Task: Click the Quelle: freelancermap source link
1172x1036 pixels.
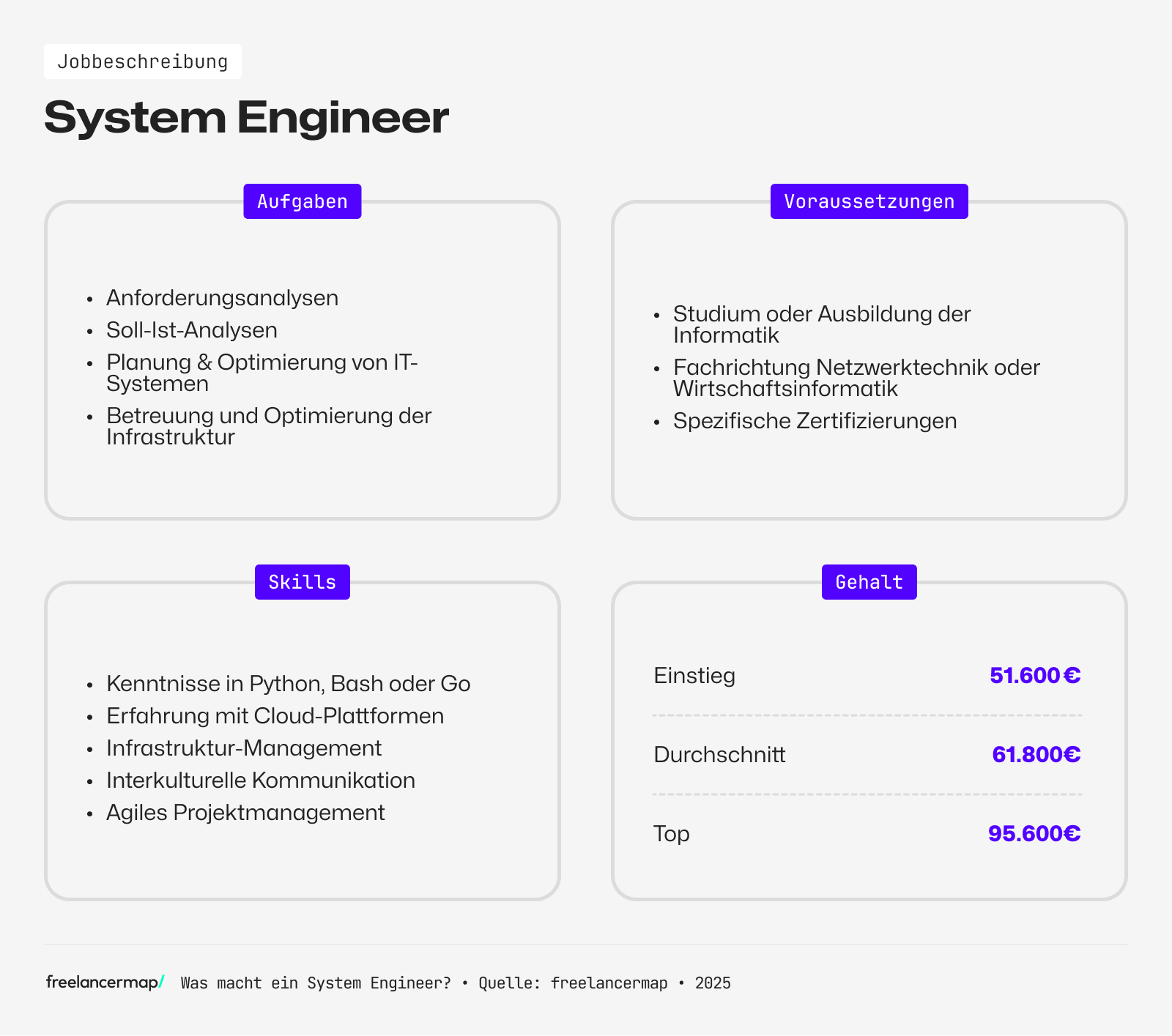Action: [575, 983]
